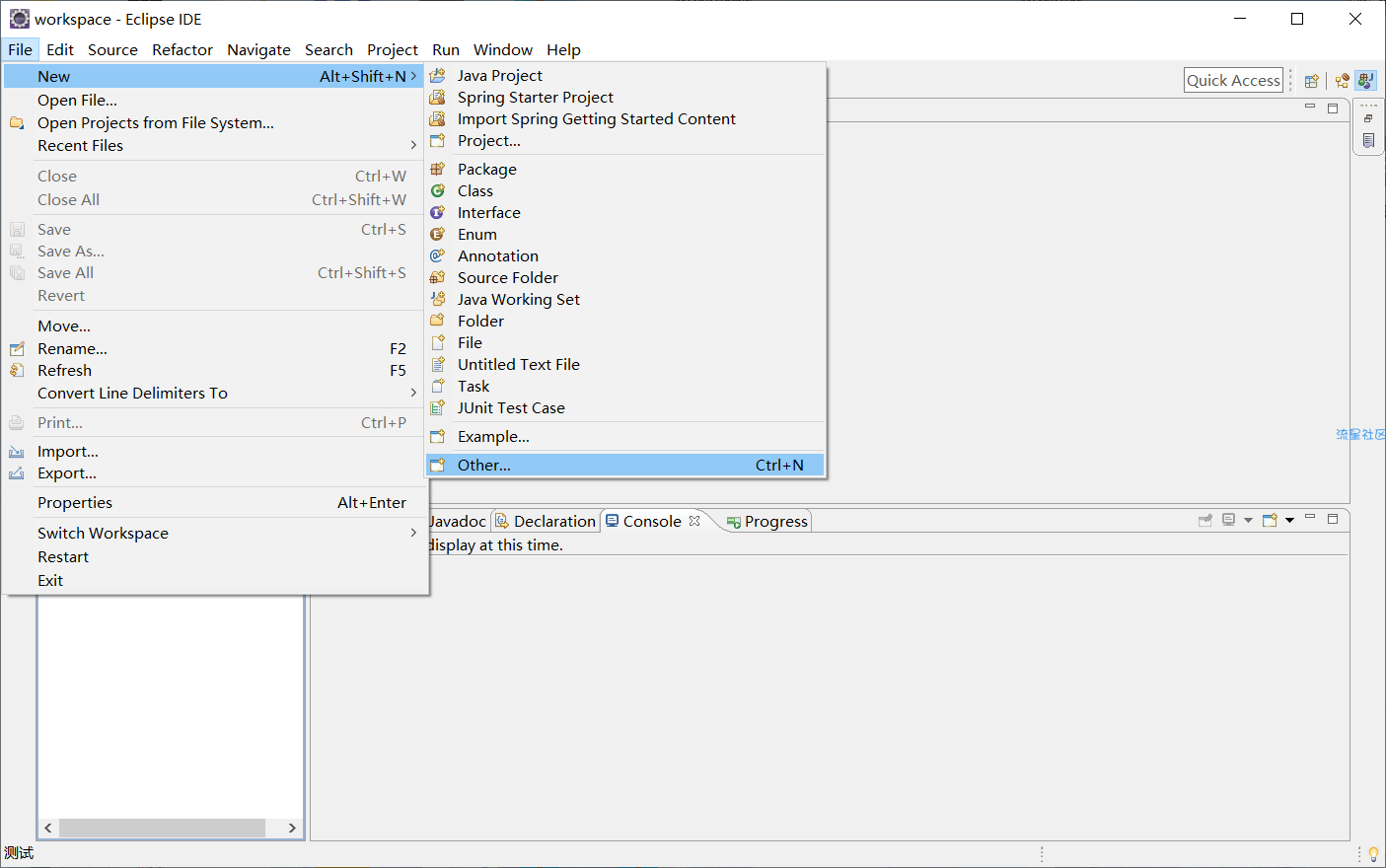Viewport: 1386px width, 868px height.
Task: Click the horizontal scrollbar right arrow
Action: (x=292, y=828)
